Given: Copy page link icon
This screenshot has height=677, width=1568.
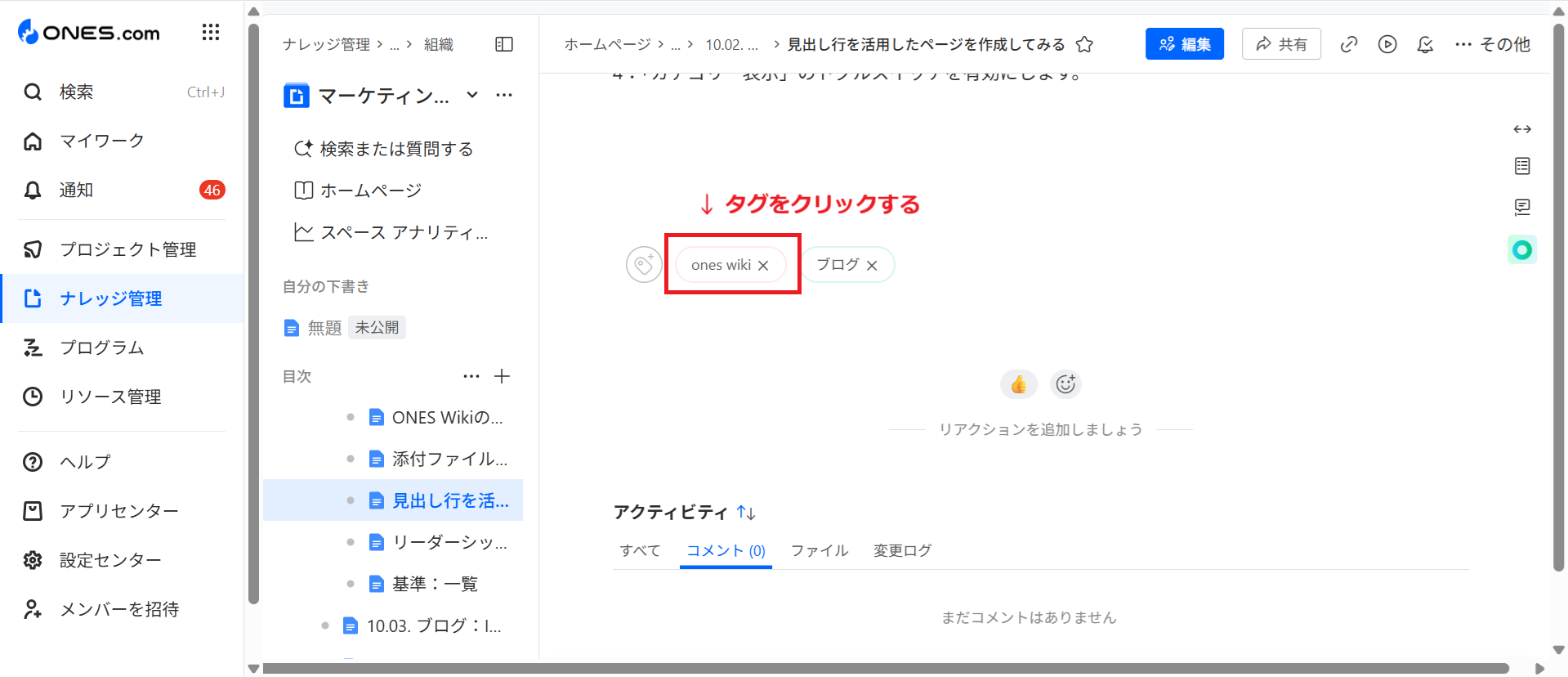Looking at the screenshot, I should [x=1349, y=44].
